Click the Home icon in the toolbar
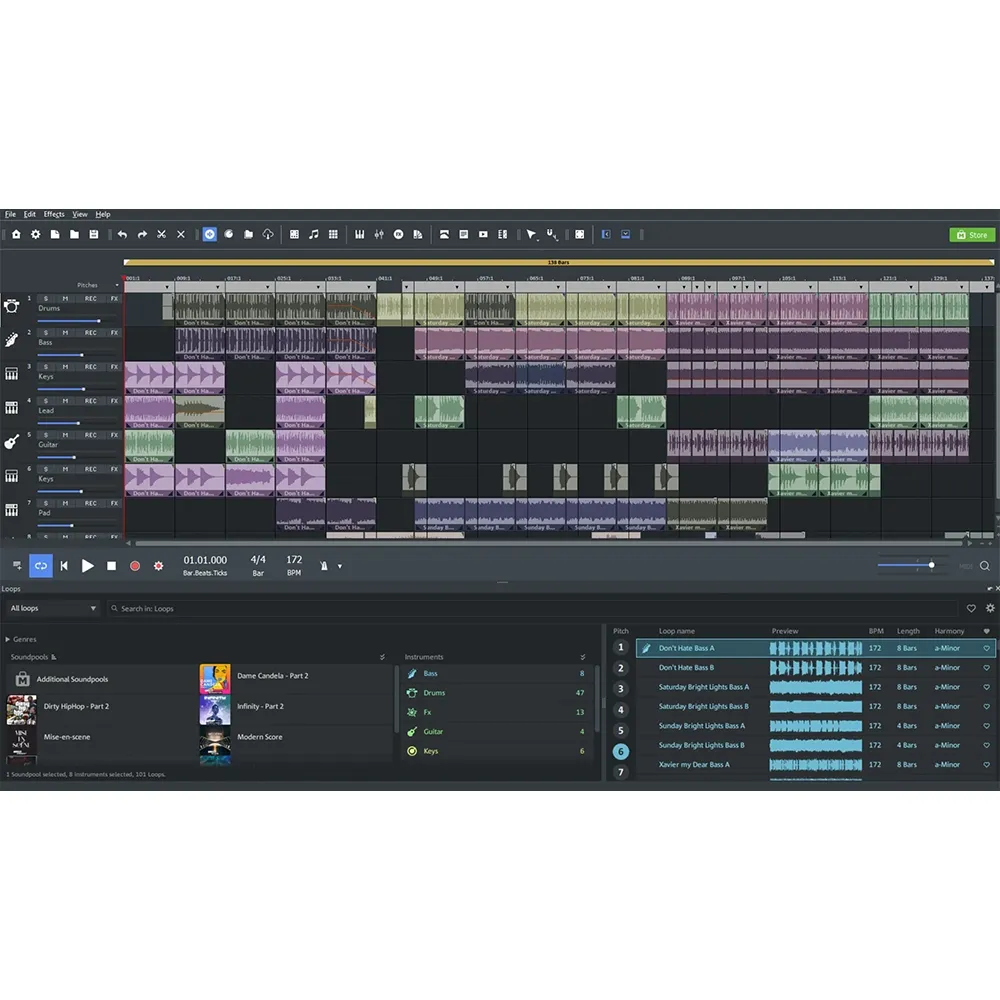Image resolution: width=1000 pixels, height=1000 pixels. point(16,235)
